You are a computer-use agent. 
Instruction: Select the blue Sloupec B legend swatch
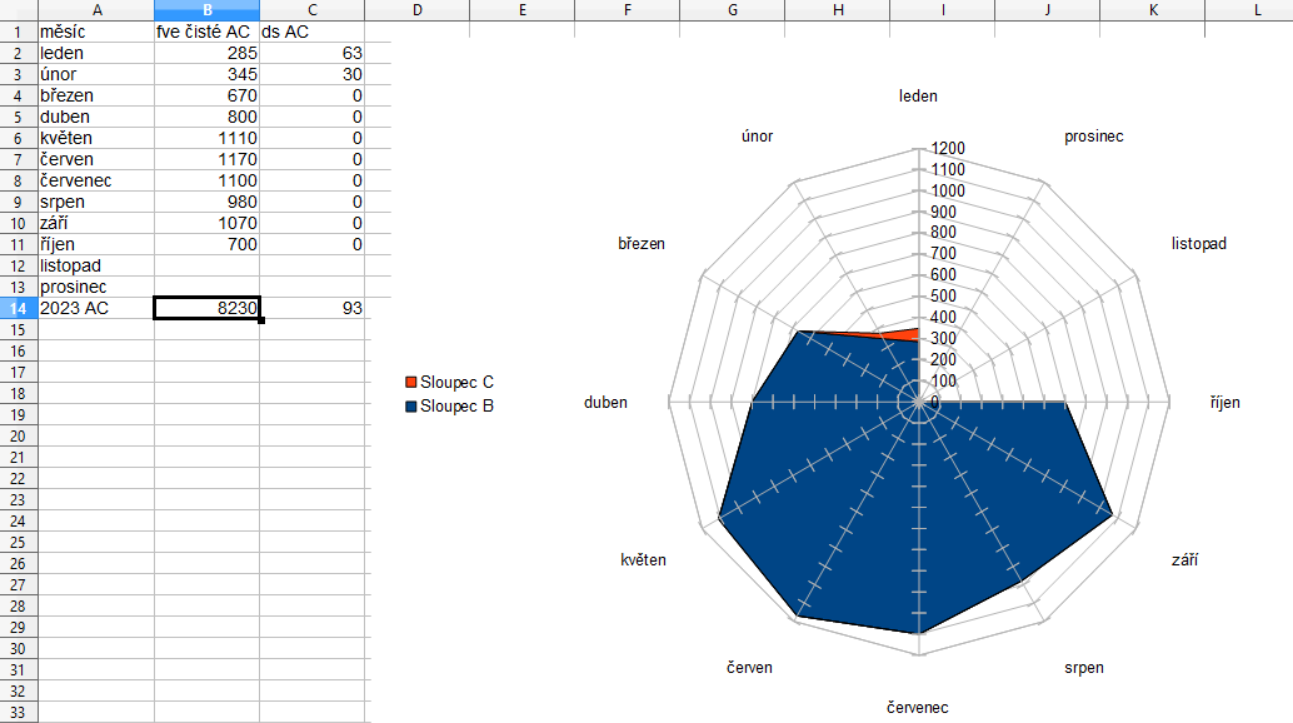410,406
